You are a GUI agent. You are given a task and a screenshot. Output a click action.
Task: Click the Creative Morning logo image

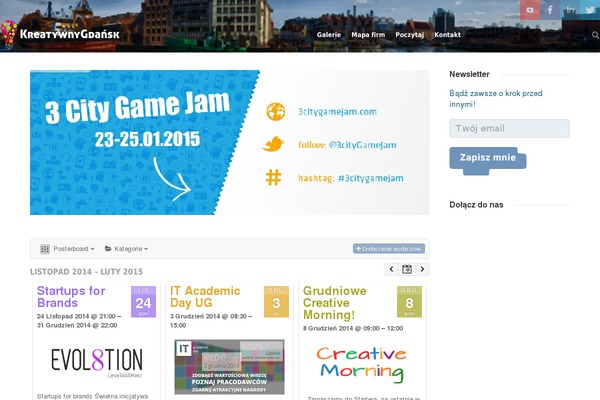pyautogui.click(x=362, y=364)
